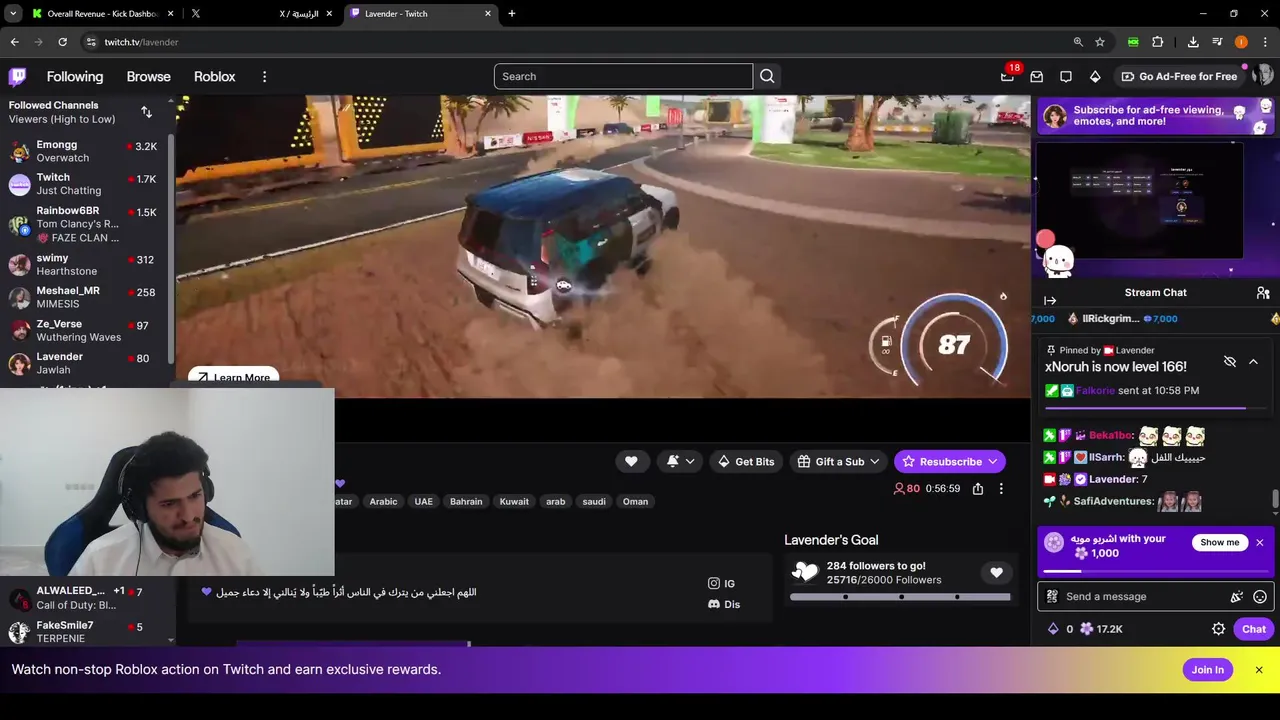Open channel points flower balance
1280x720 pixels.
tap(1100, 629)
